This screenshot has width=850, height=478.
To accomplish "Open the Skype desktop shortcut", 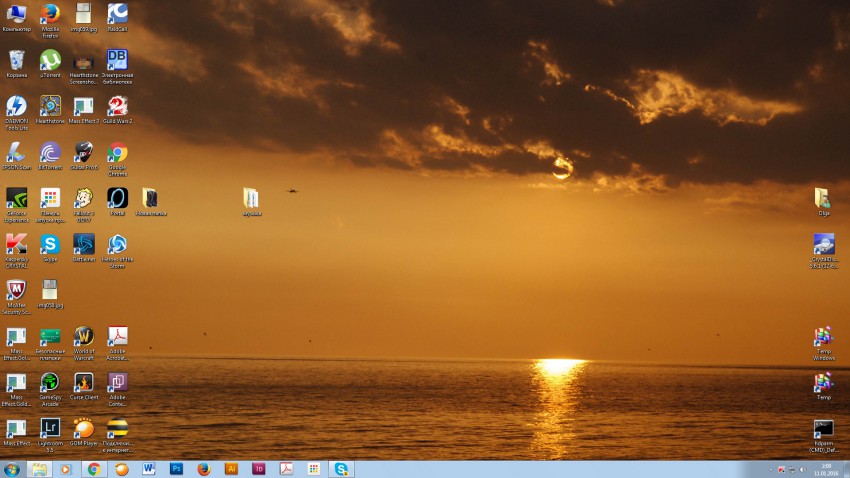I will (50, 244).
